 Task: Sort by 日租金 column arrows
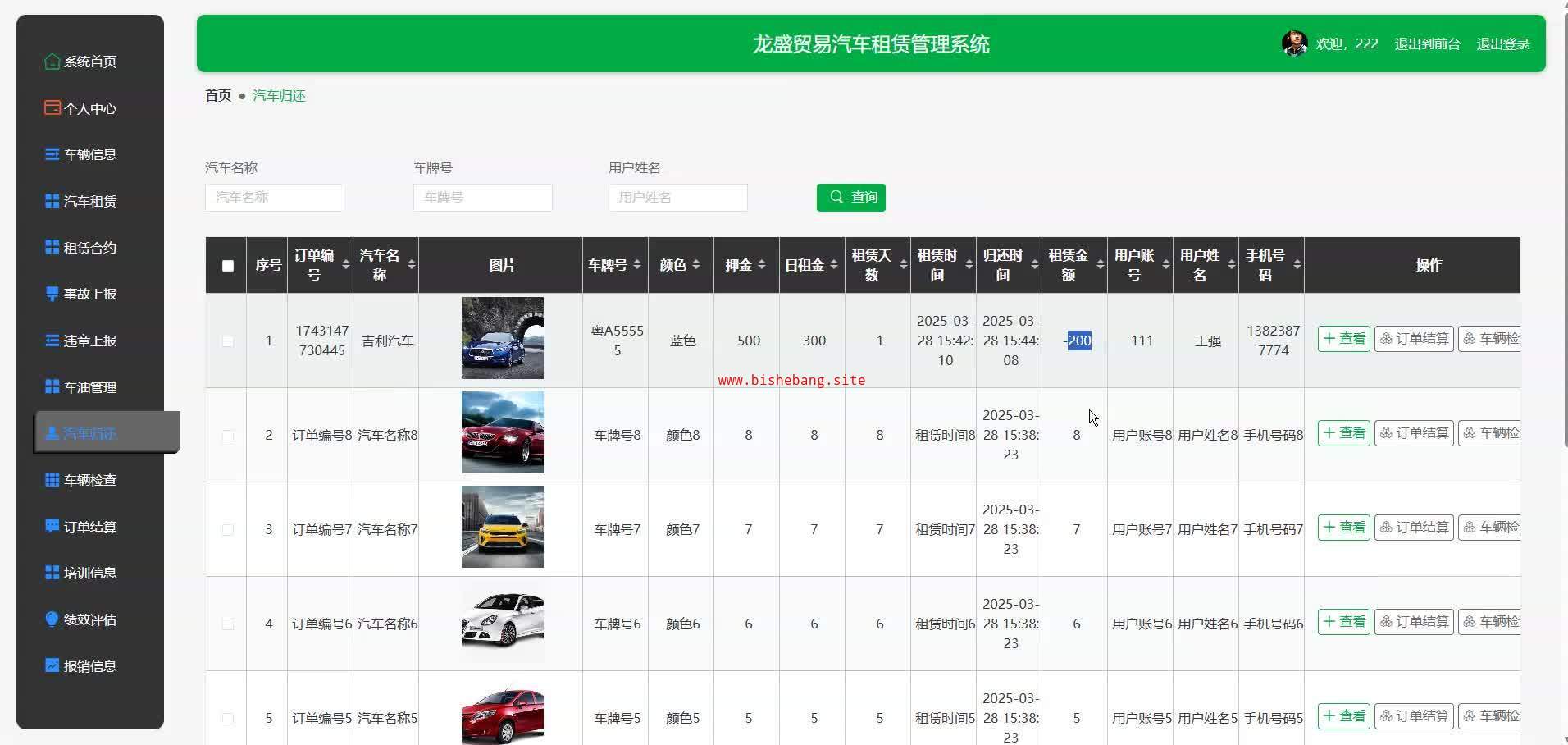point(833,265)
